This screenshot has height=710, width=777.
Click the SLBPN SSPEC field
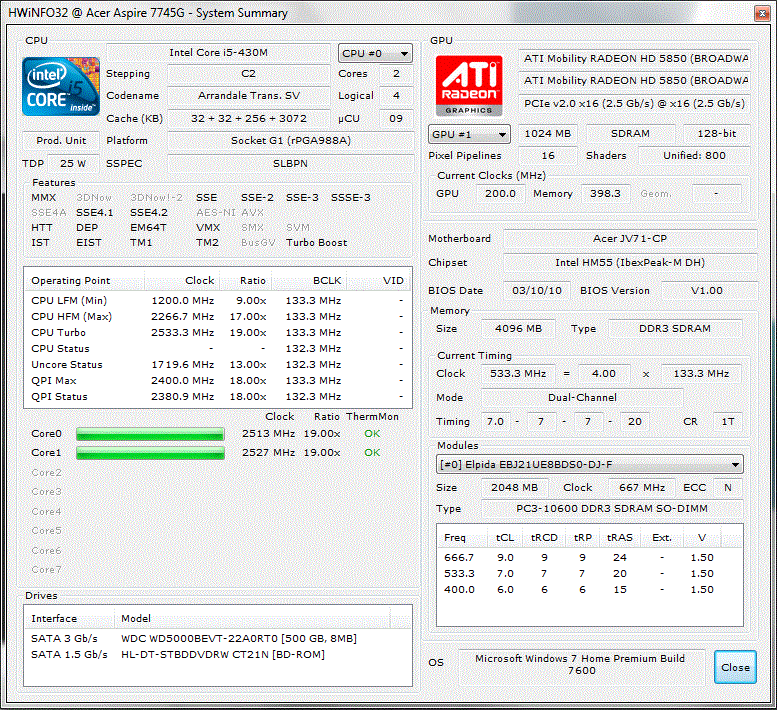(x=290, y=164)
